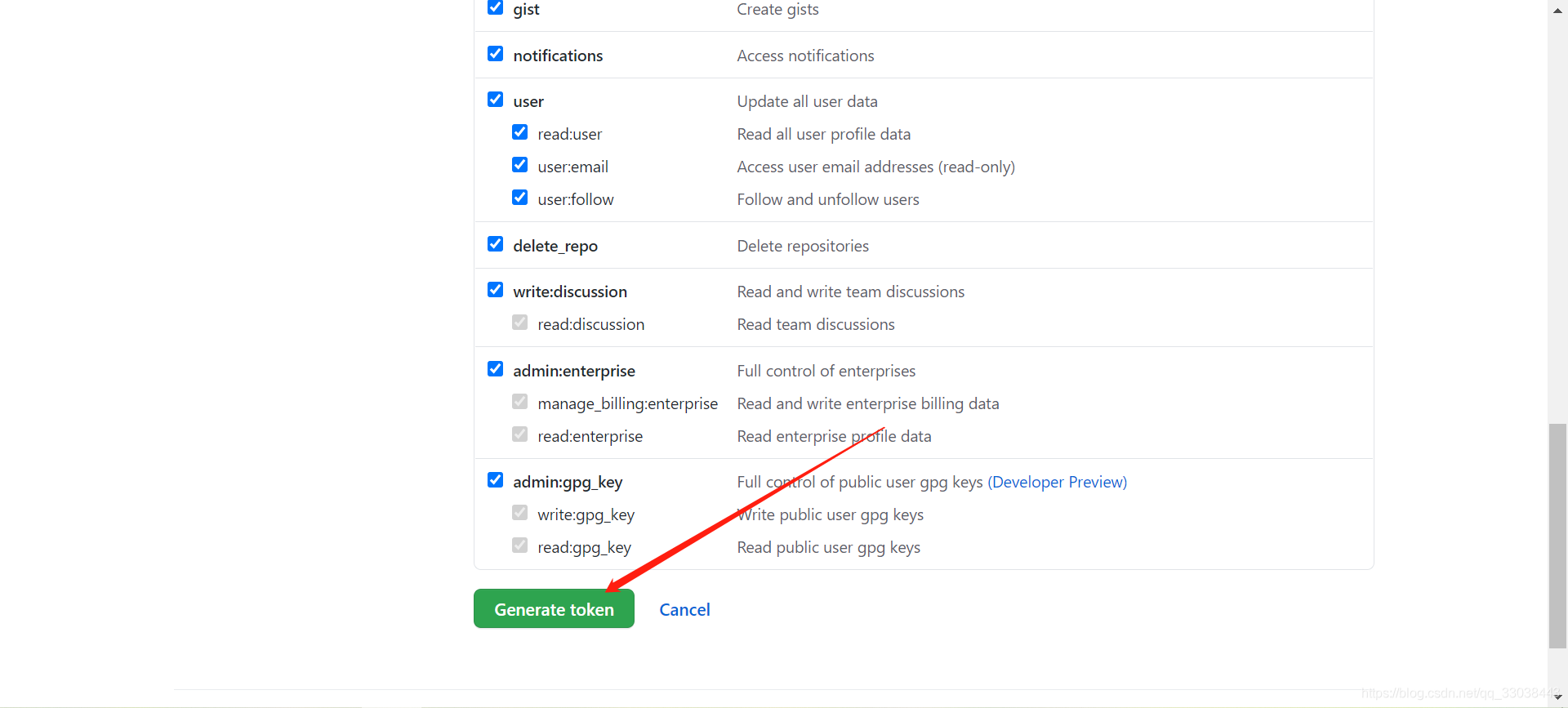Click the read:enterprise checkbox
The image size is (1568, 708).
tap(519, 434)
